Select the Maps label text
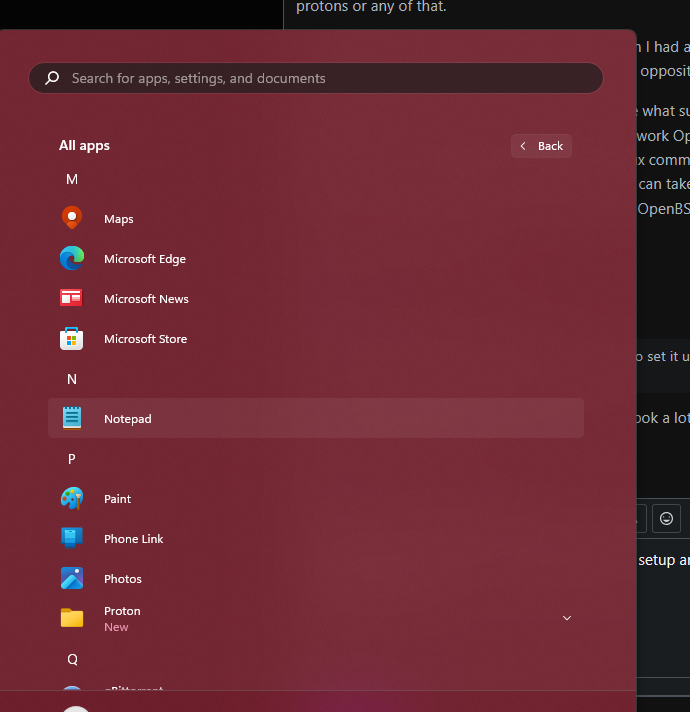Image resolution: width=690 pixels, height=712 pixels. (118, 219)
